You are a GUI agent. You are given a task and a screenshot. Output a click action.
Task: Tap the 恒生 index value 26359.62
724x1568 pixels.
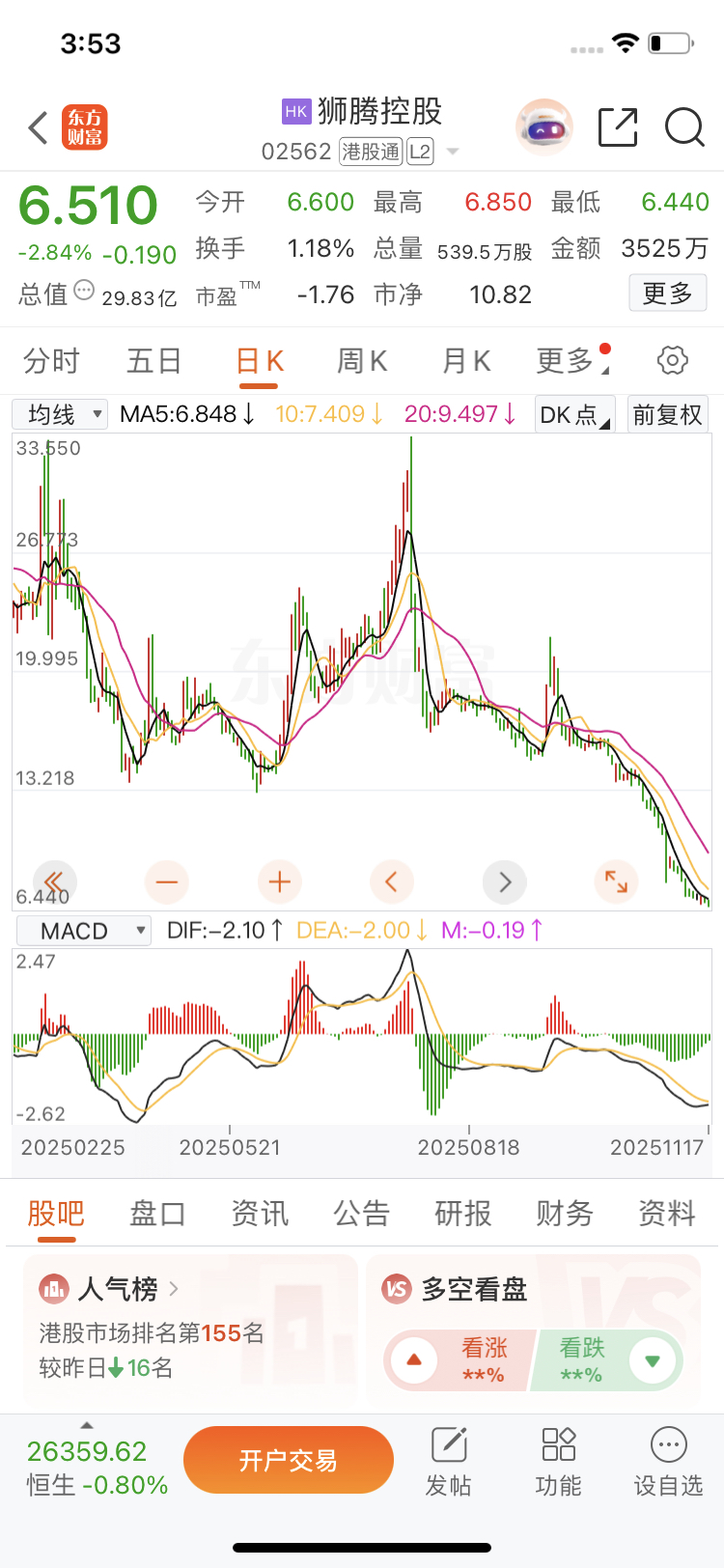click(x=87, y=1451)
